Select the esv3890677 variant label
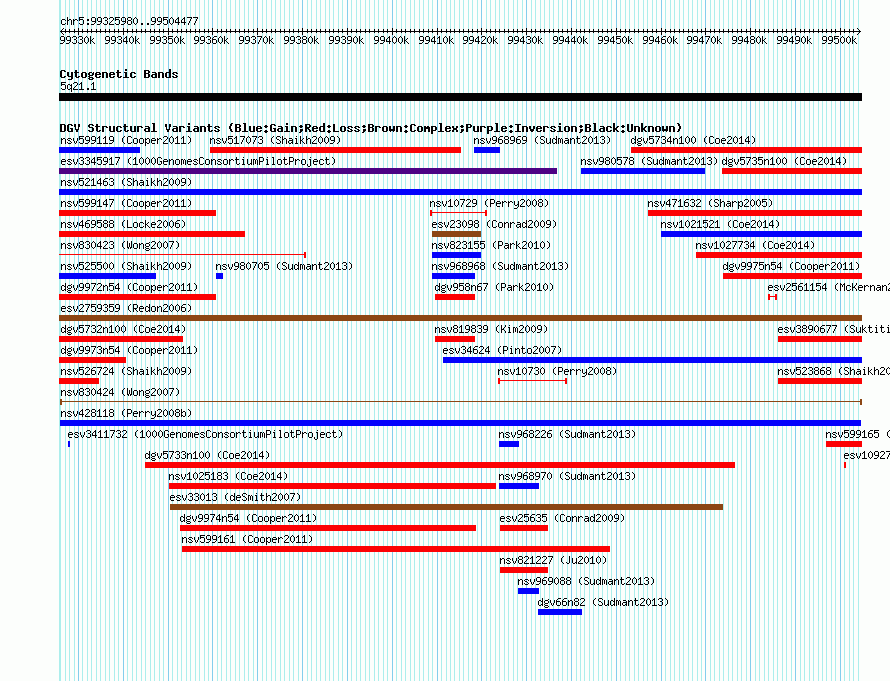 (x=834, y=329)
